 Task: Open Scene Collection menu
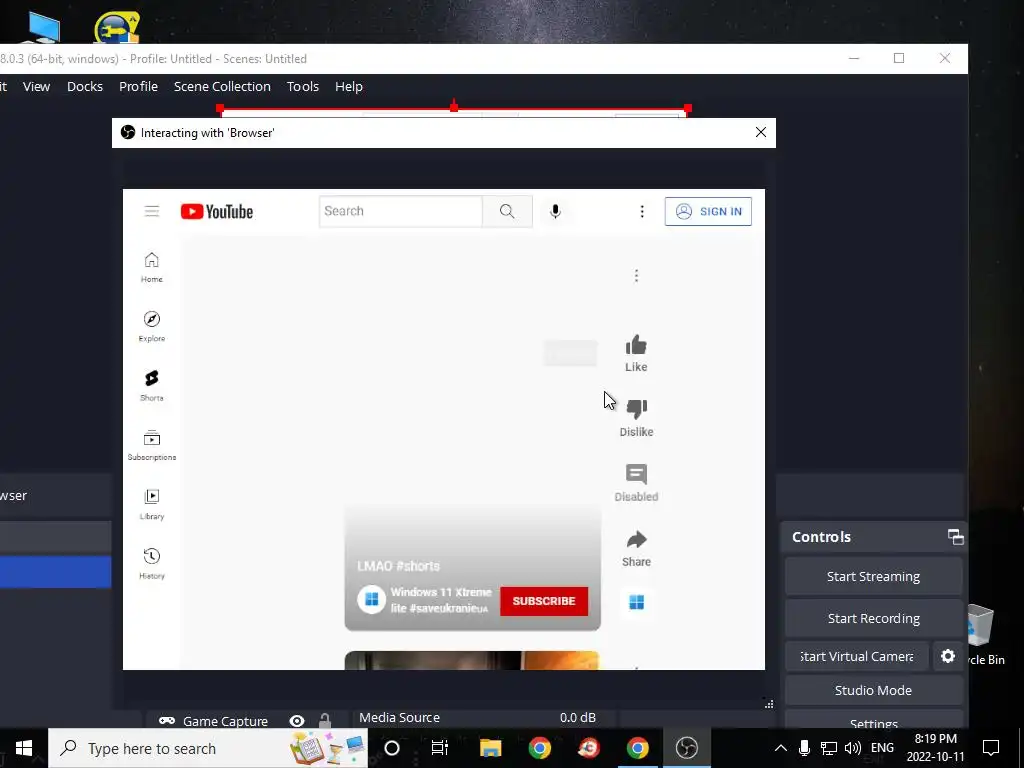point(222,86)
